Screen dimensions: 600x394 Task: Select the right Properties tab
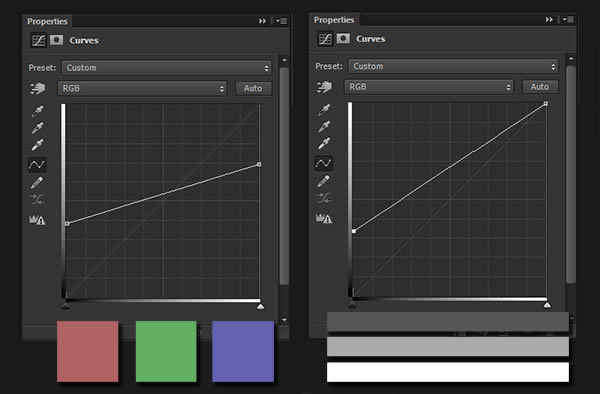point(334,20)
